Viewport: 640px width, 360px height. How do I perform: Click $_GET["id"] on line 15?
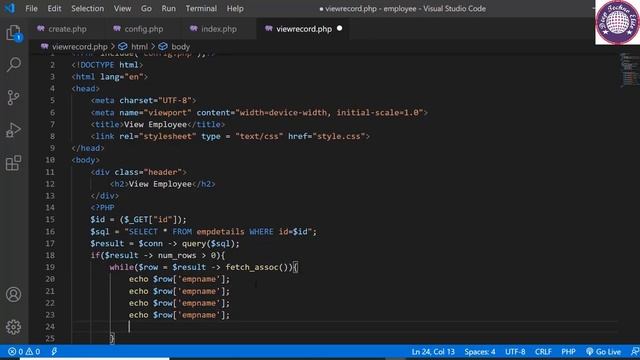click(150, 220)
